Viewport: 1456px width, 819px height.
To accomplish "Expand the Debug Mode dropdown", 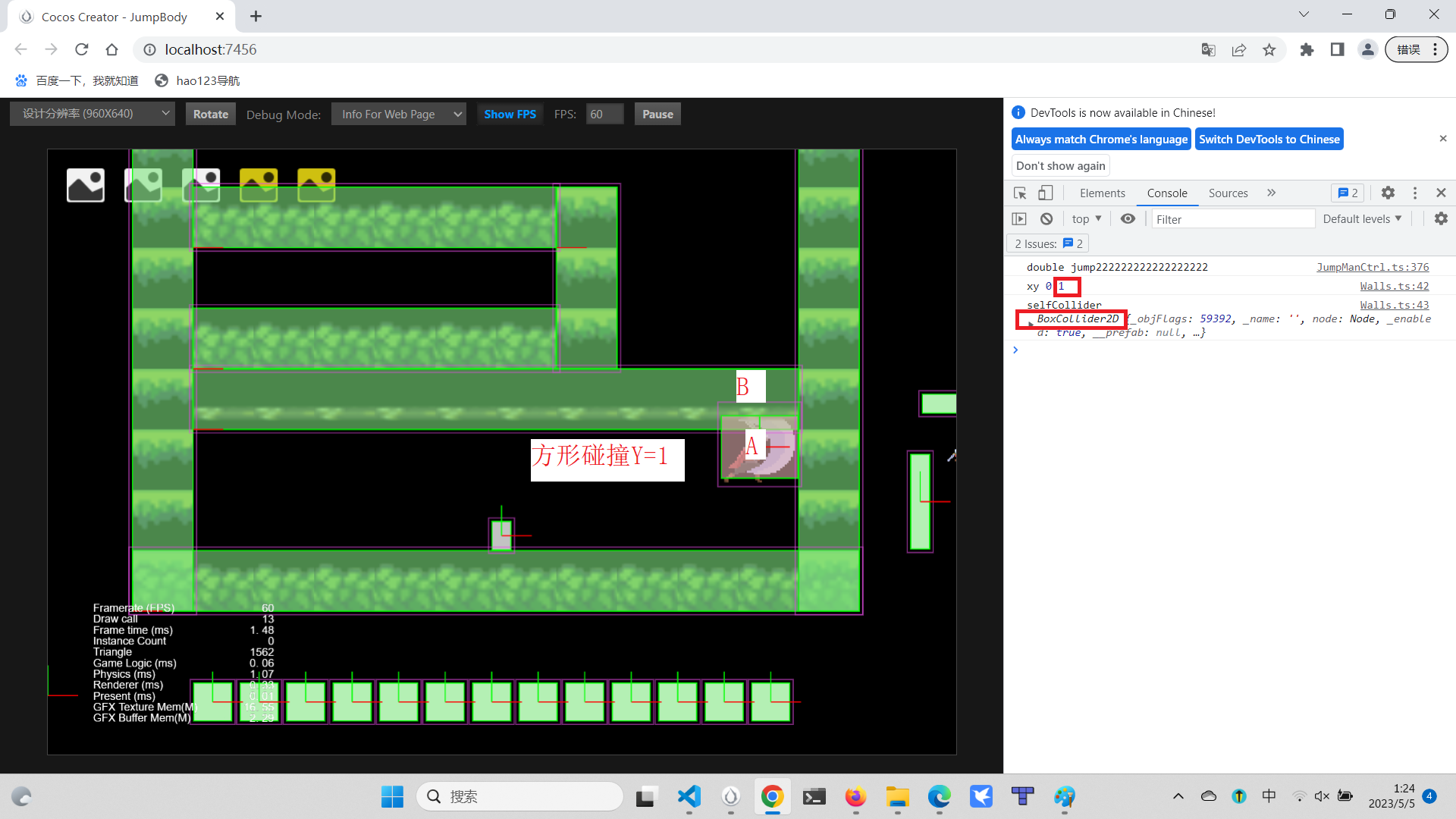I will pyautogui.click(x=398, y=115).
